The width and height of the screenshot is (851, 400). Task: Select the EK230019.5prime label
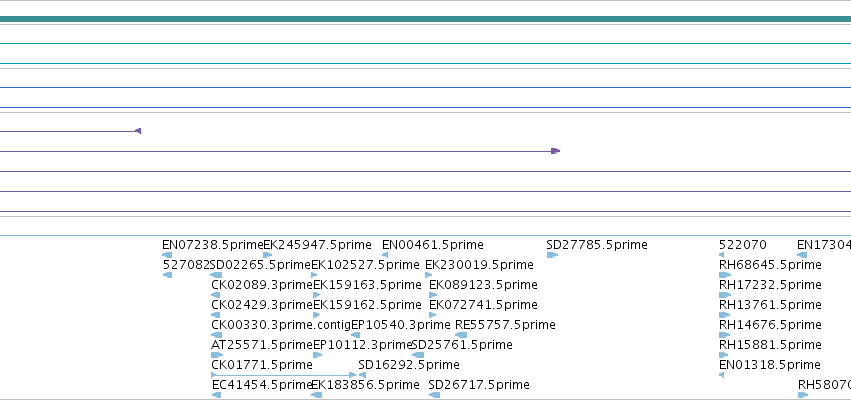click(x=479, y=265)
